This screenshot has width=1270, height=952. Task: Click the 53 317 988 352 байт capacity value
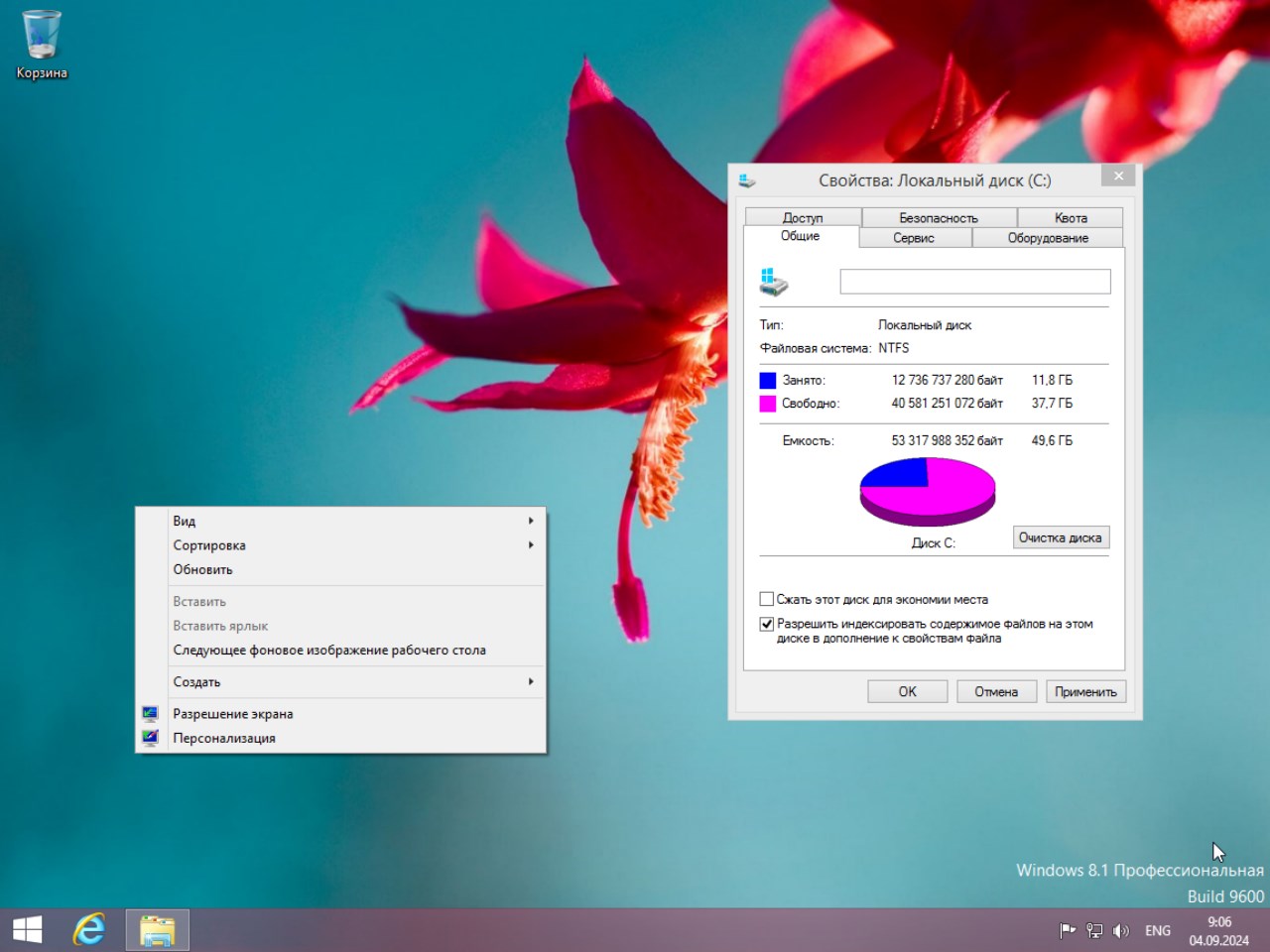(948, 440)
